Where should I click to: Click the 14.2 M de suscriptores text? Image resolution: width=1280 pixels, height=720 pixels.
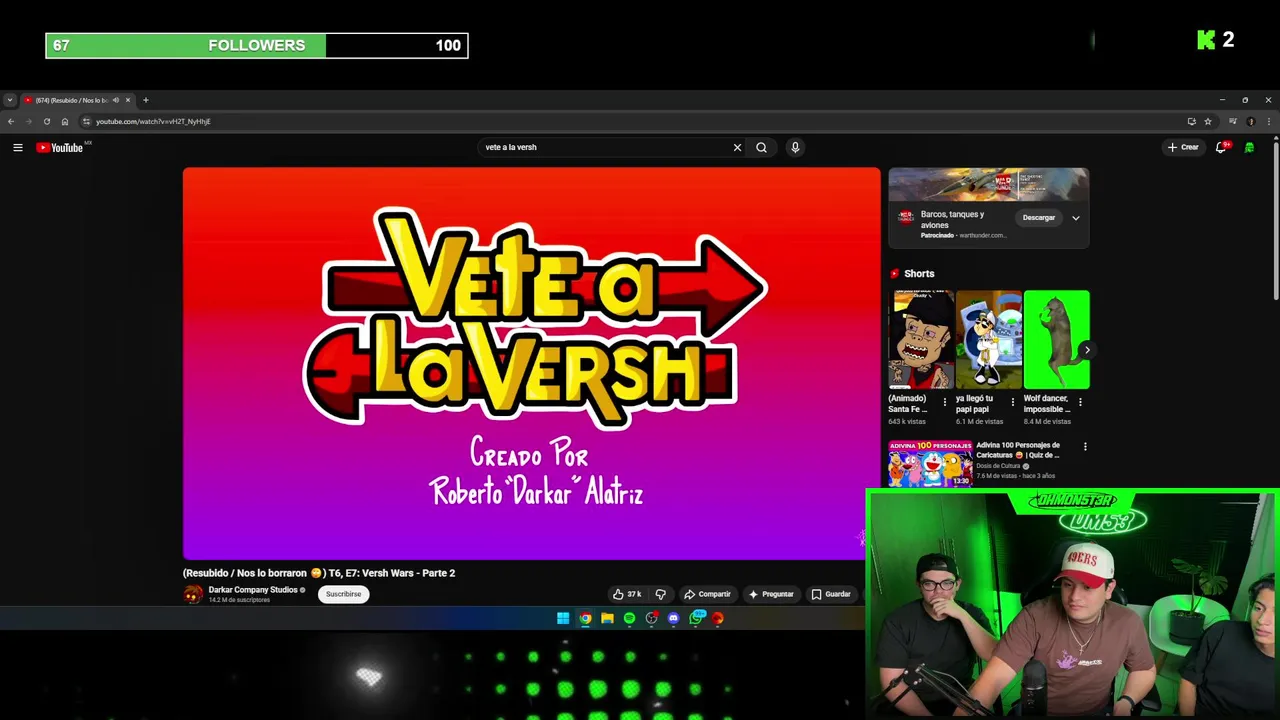point(239,600)
